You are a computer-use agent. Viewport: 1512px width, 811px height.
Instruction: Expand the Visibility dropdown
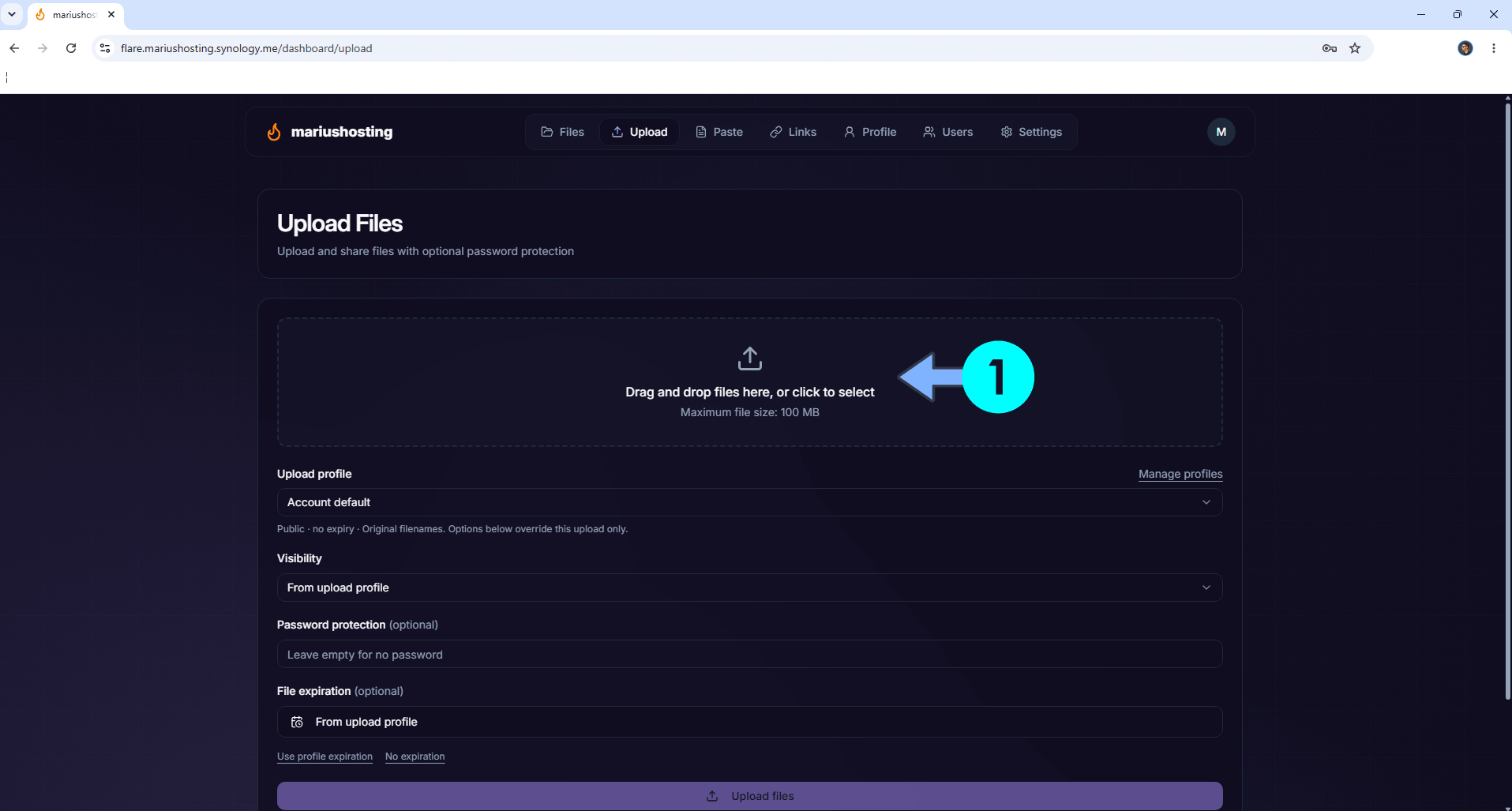coord(750,588)
